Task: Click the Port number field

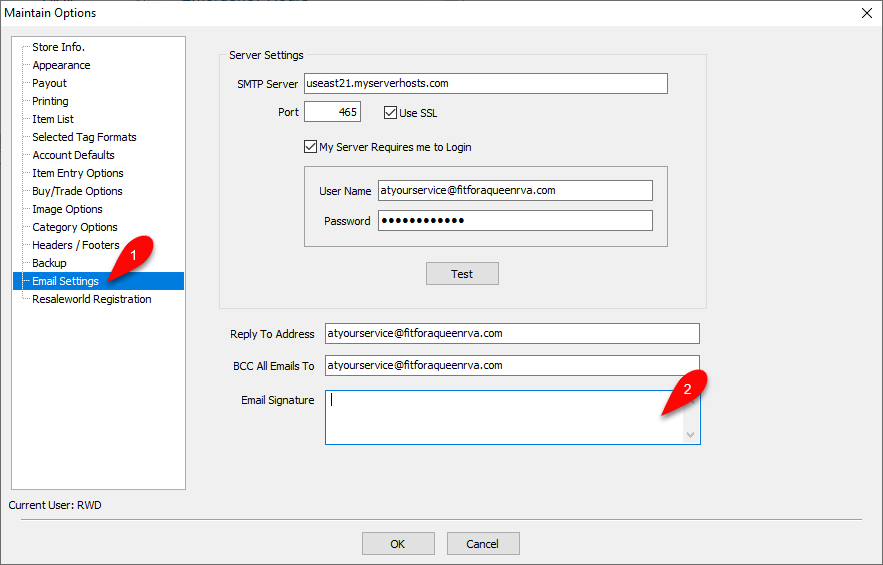Action: pyautogui.click(x=332, y=112)
